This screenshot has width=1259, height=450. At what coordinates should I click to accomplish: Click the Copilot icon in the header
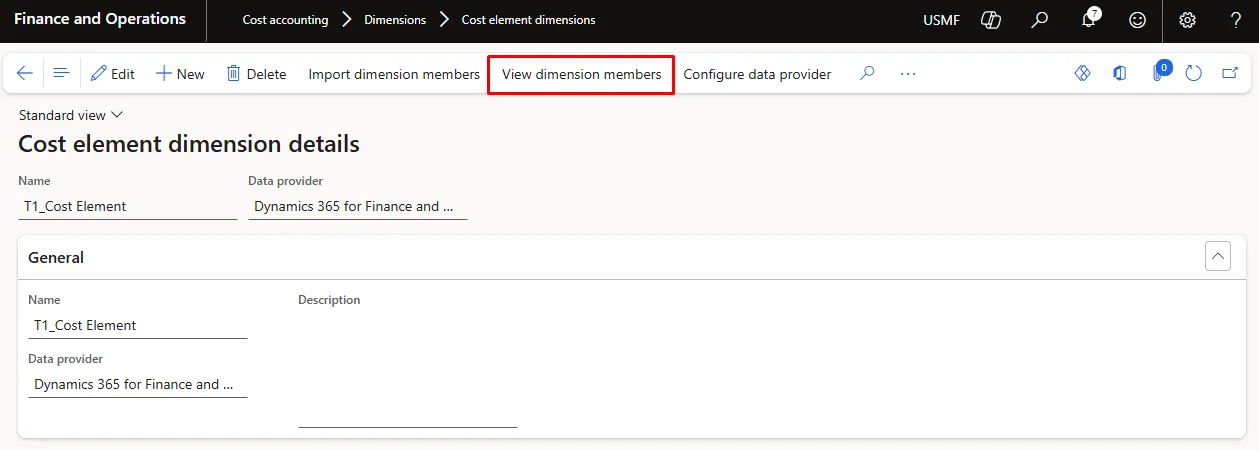pos(991,20)
